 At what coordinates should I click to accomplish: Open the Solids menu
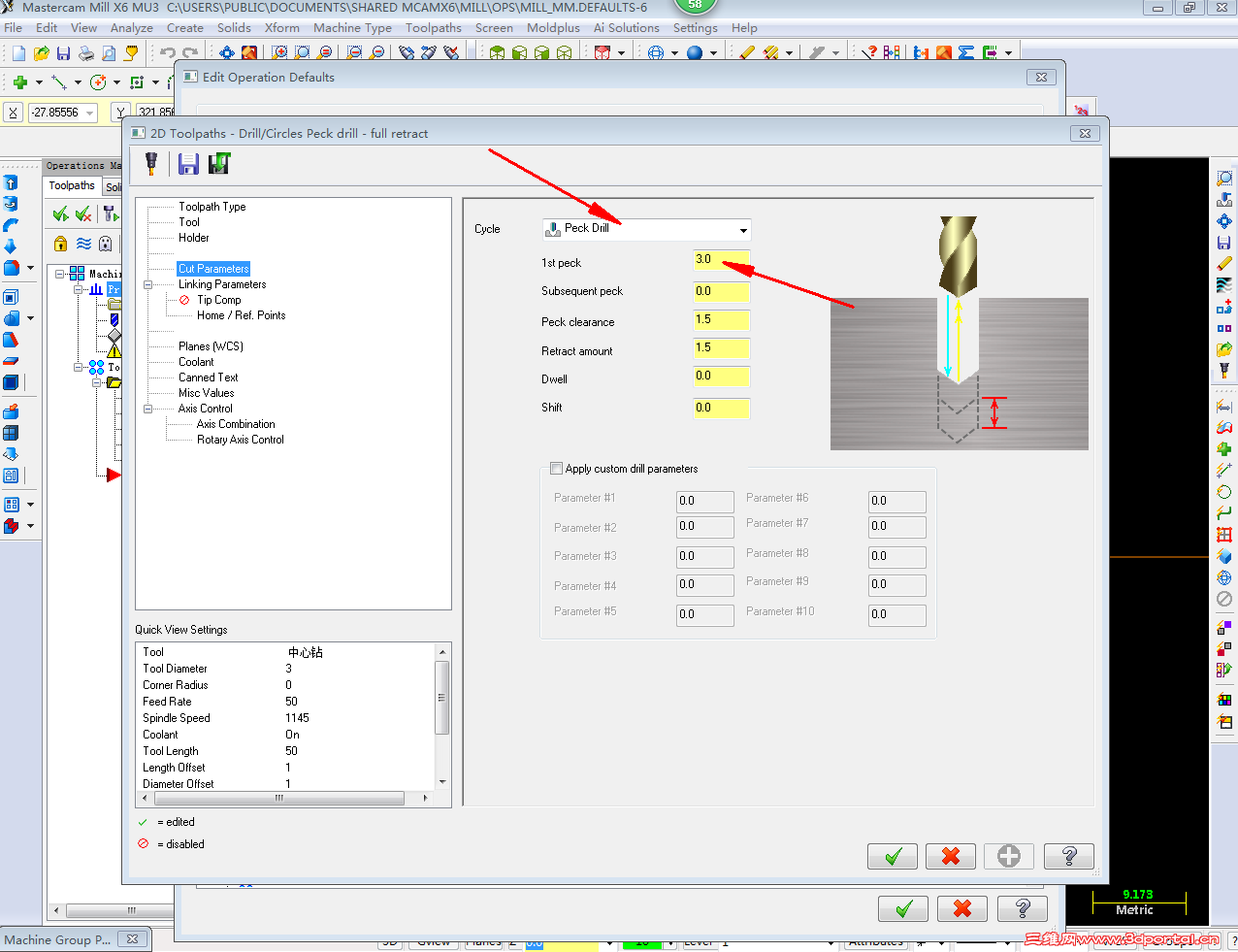(234, 28)
